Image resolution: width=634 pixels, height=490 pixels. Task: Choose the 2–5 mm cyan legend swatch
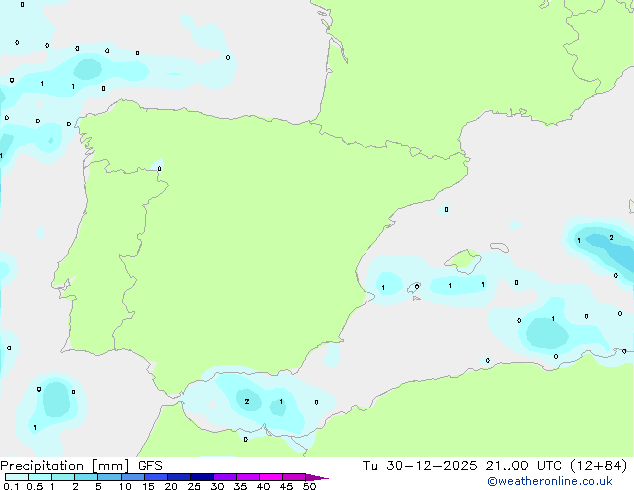[86, 477]
